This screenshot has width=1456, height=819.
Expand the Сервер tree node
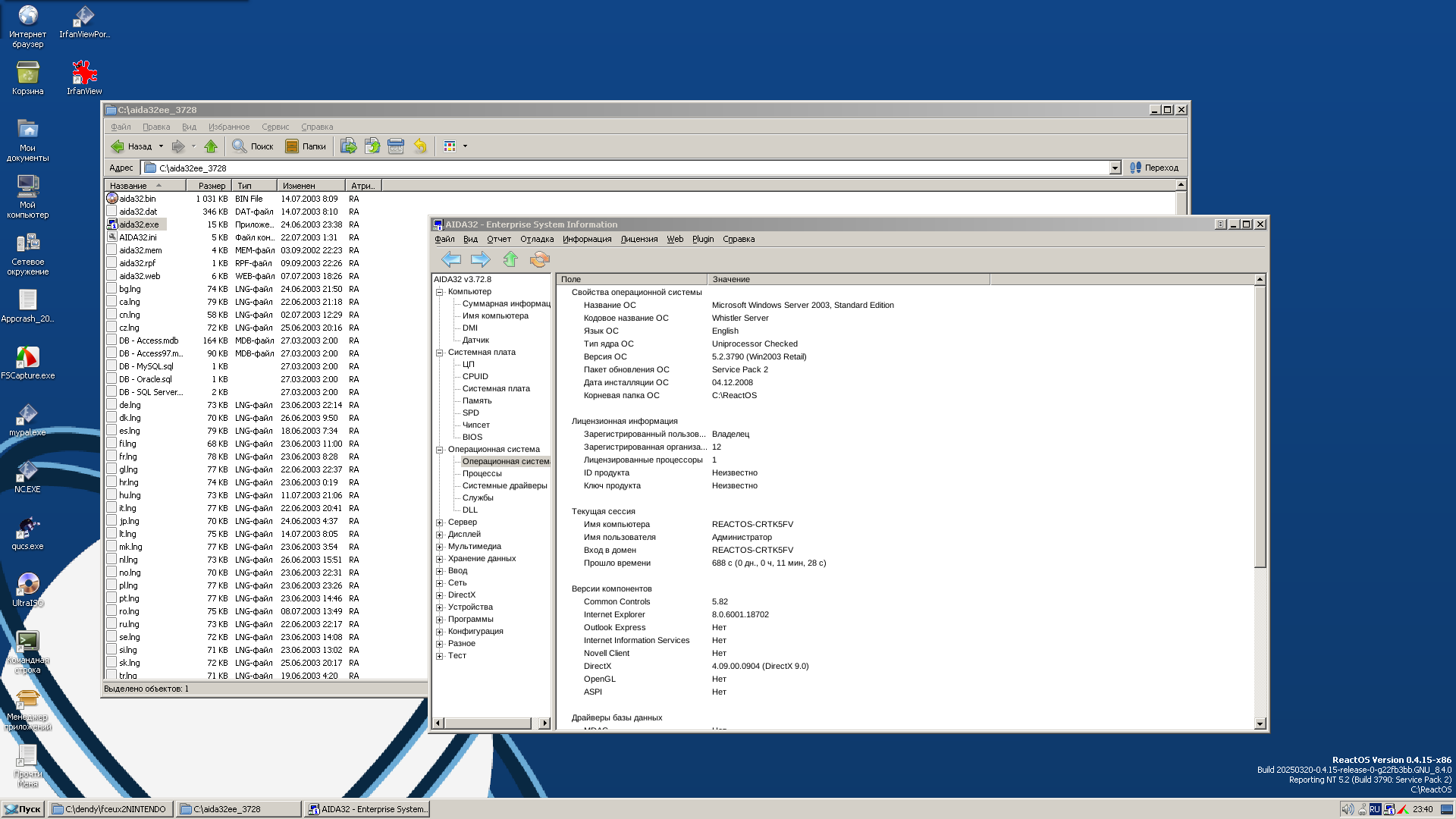tap(440, 522)
